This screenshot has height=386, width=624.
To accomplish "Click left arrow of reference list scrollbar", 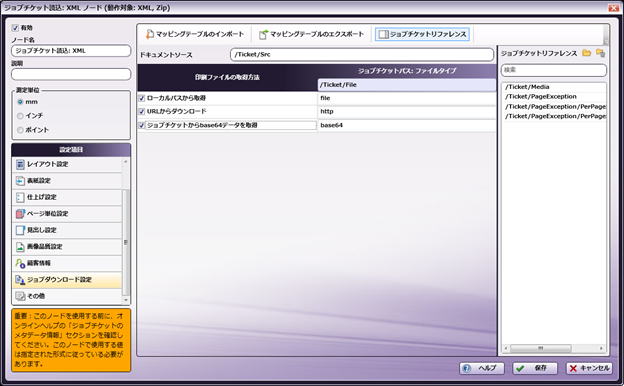I will pos(506,348).
